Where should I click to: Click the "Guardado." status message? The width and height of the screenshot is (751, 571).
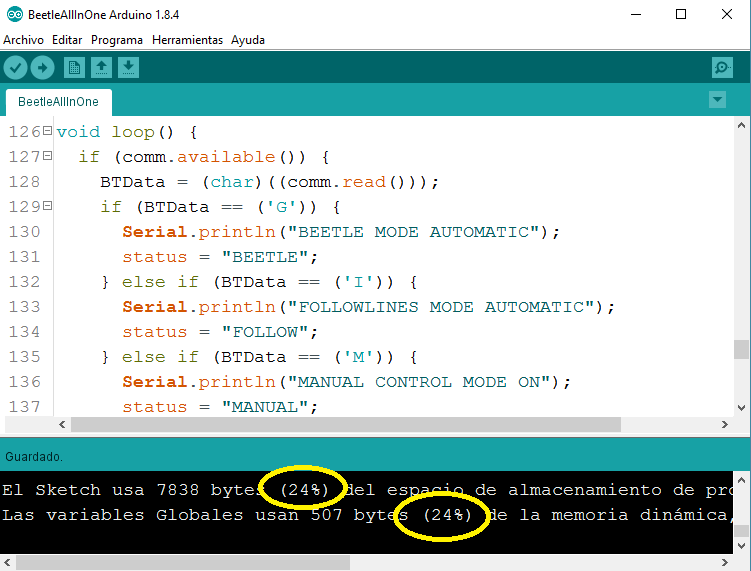[x=34, y=457]
